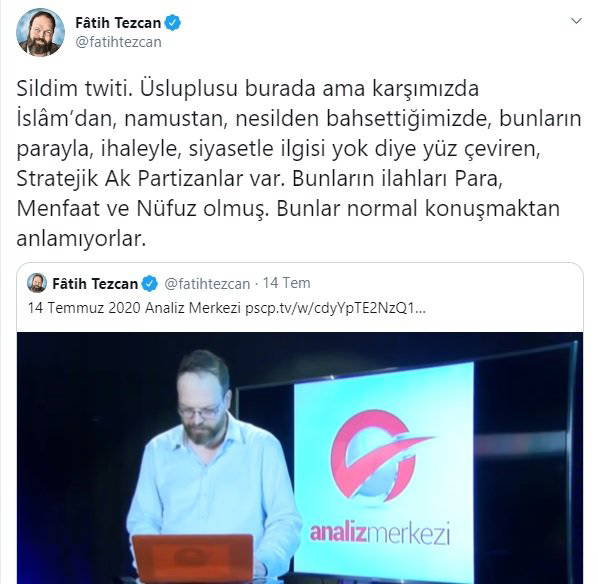Viewport: 598px width, 584px height.
Task: Select the 'Stratejik Ak Partizanlar var' sentence
Action: [151, 178]
